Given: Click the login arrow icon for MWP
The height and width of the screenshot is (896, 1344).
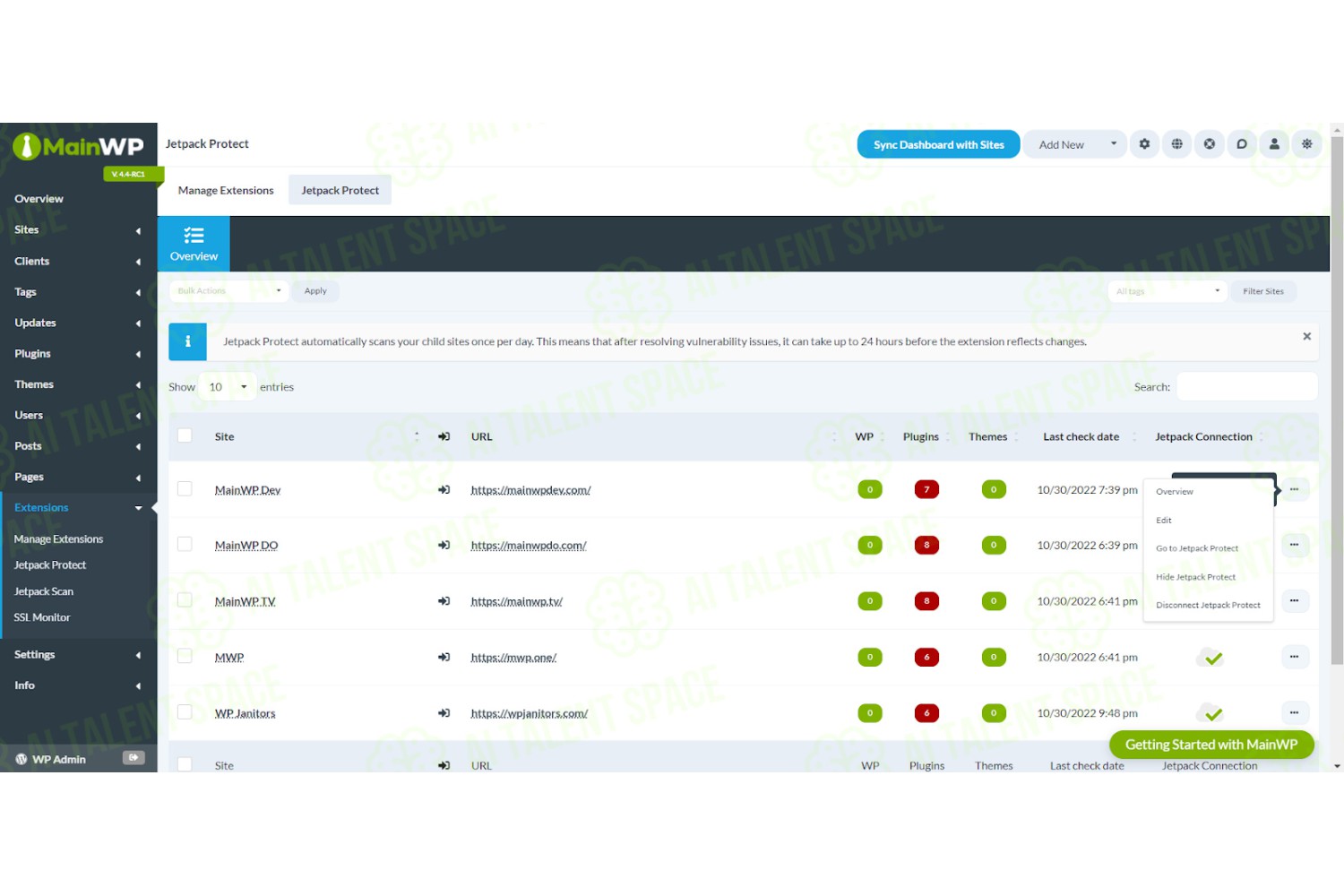Looking at the screenshot, I should pos(444,657).
